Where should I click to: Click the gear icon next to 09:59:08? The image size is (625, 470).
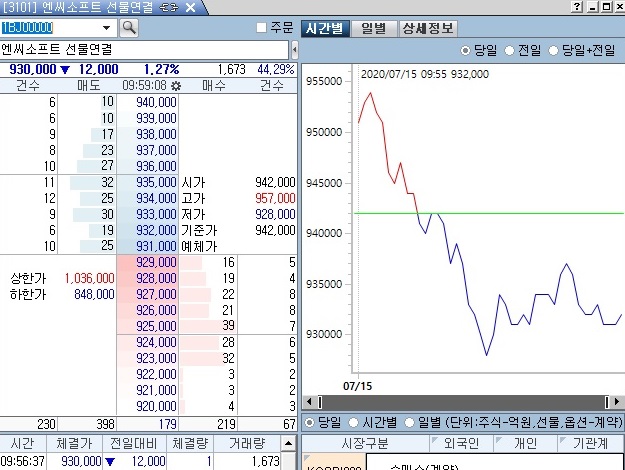point(175,86)
